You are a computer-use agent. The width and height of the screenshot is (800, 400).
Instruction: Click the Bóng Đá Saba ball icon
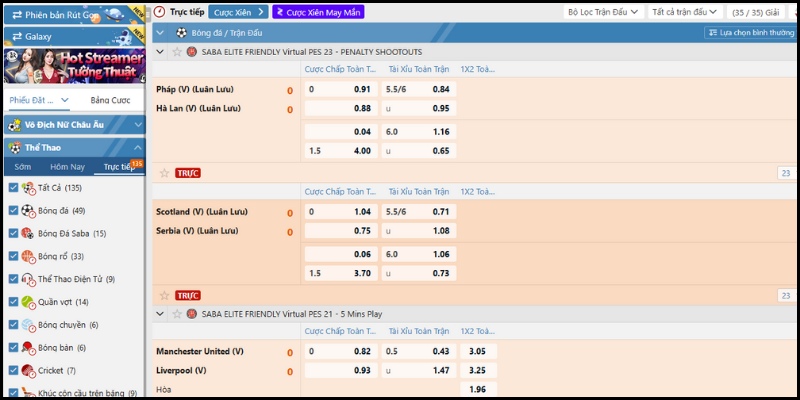click(28, 233)
